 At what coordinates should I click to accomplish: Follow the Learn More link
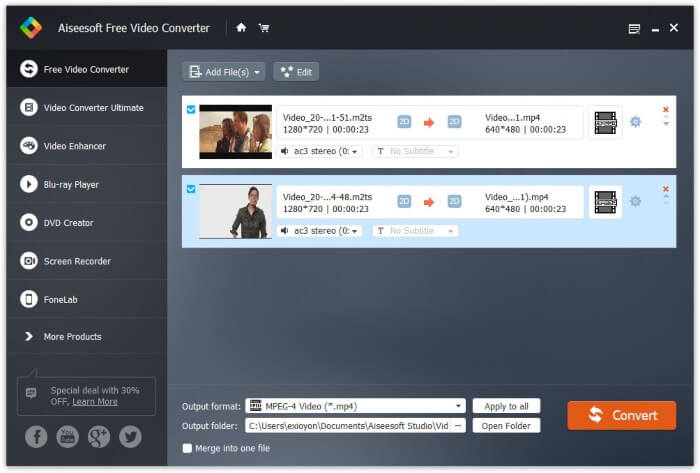[x=95, y=402]
